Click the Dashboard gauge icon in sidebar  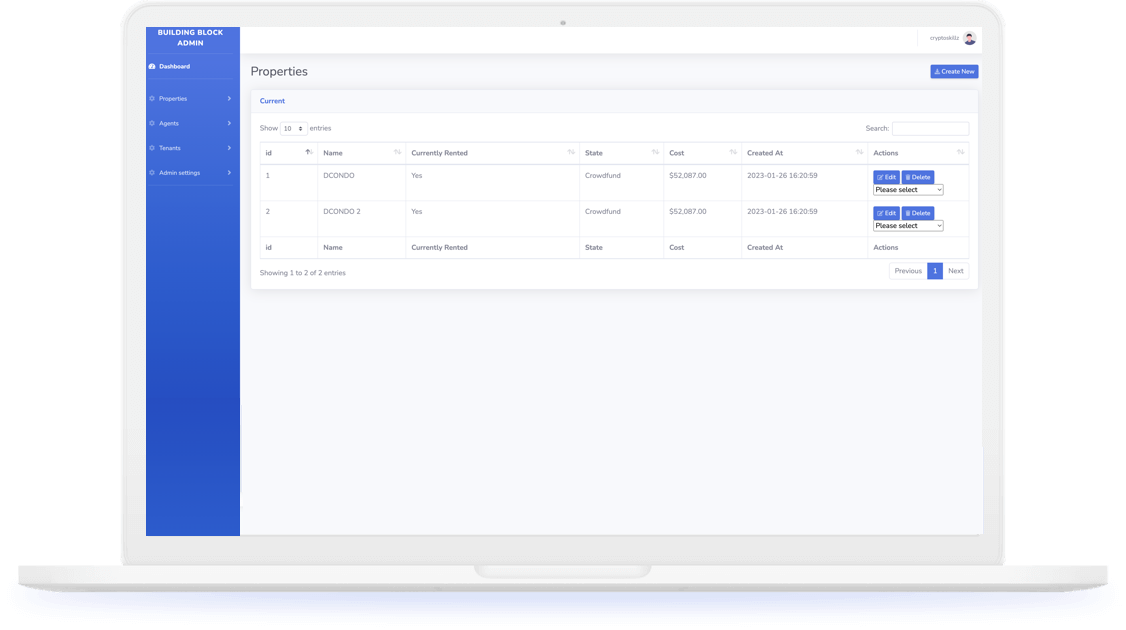coord(152,67)
